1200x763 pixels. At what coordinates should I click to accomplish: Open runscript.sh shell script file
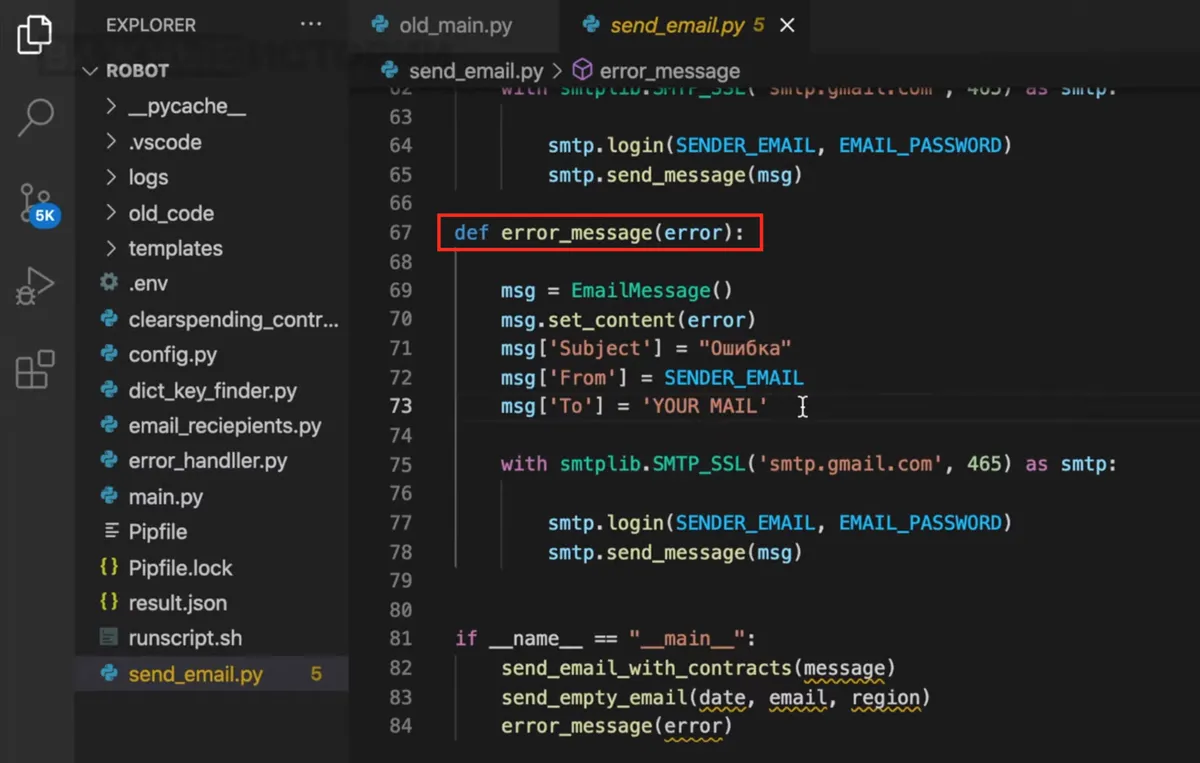click(185, 639)
